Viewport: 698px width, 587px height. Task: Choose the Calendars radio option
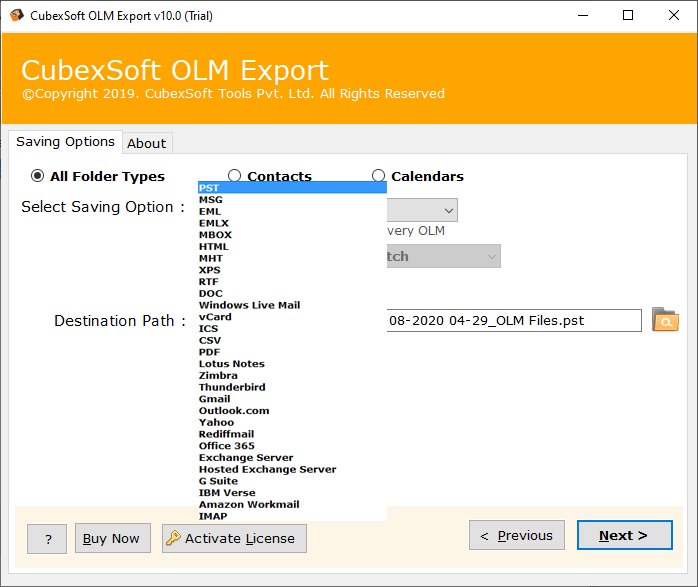pyautogui.click(x=379, y=176)
